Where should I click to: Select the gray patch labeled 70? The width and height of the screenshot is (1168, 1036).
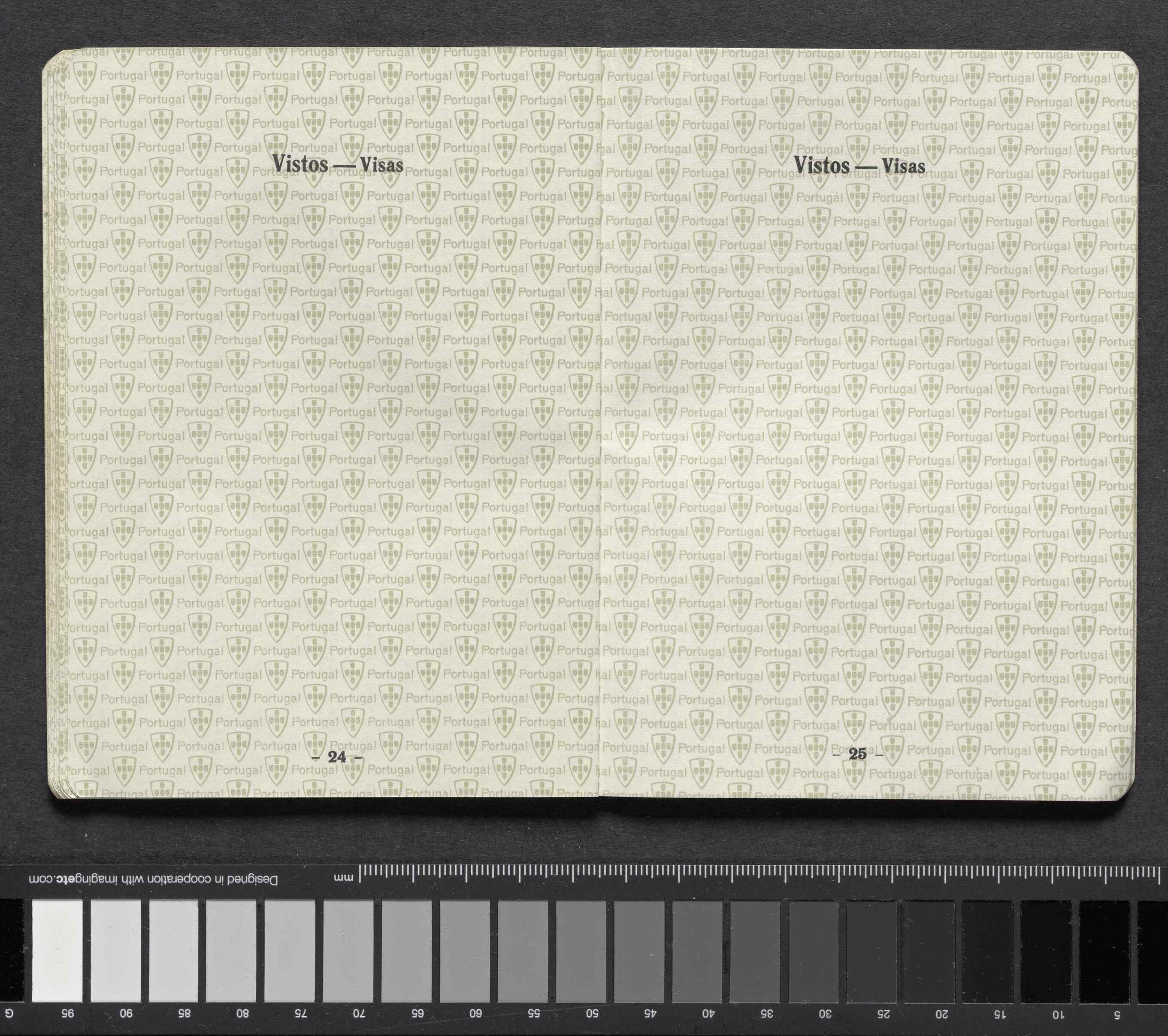(348, 951)
